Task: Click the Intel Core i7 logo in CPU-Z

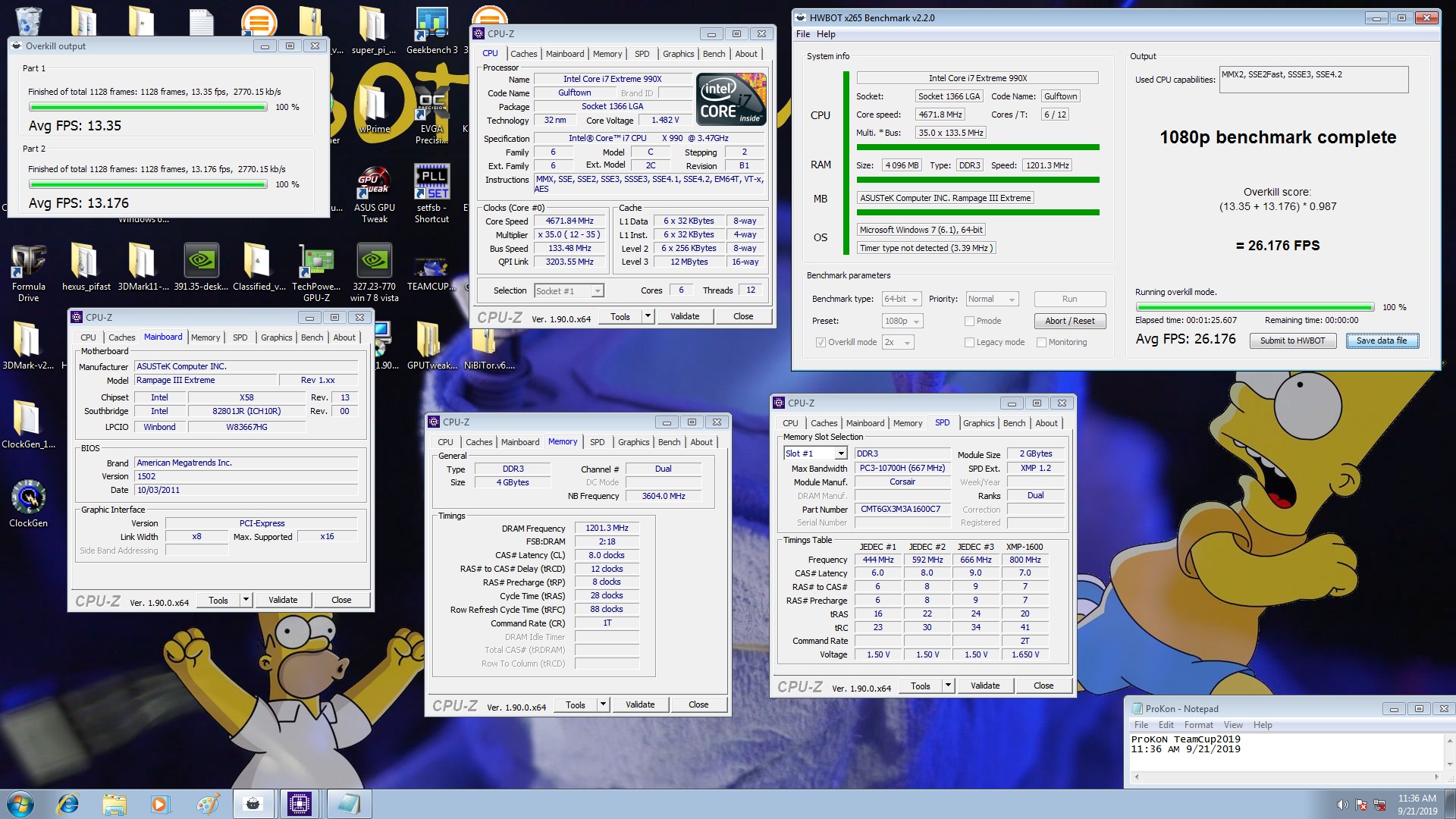Action: pyautogui.click(x=731, y=99)
